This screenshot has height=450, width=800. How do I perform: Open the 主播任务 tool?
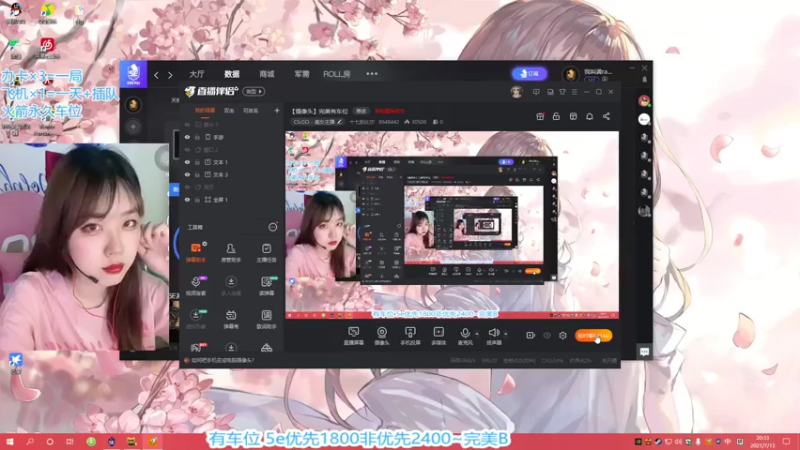tap(266, 253)
